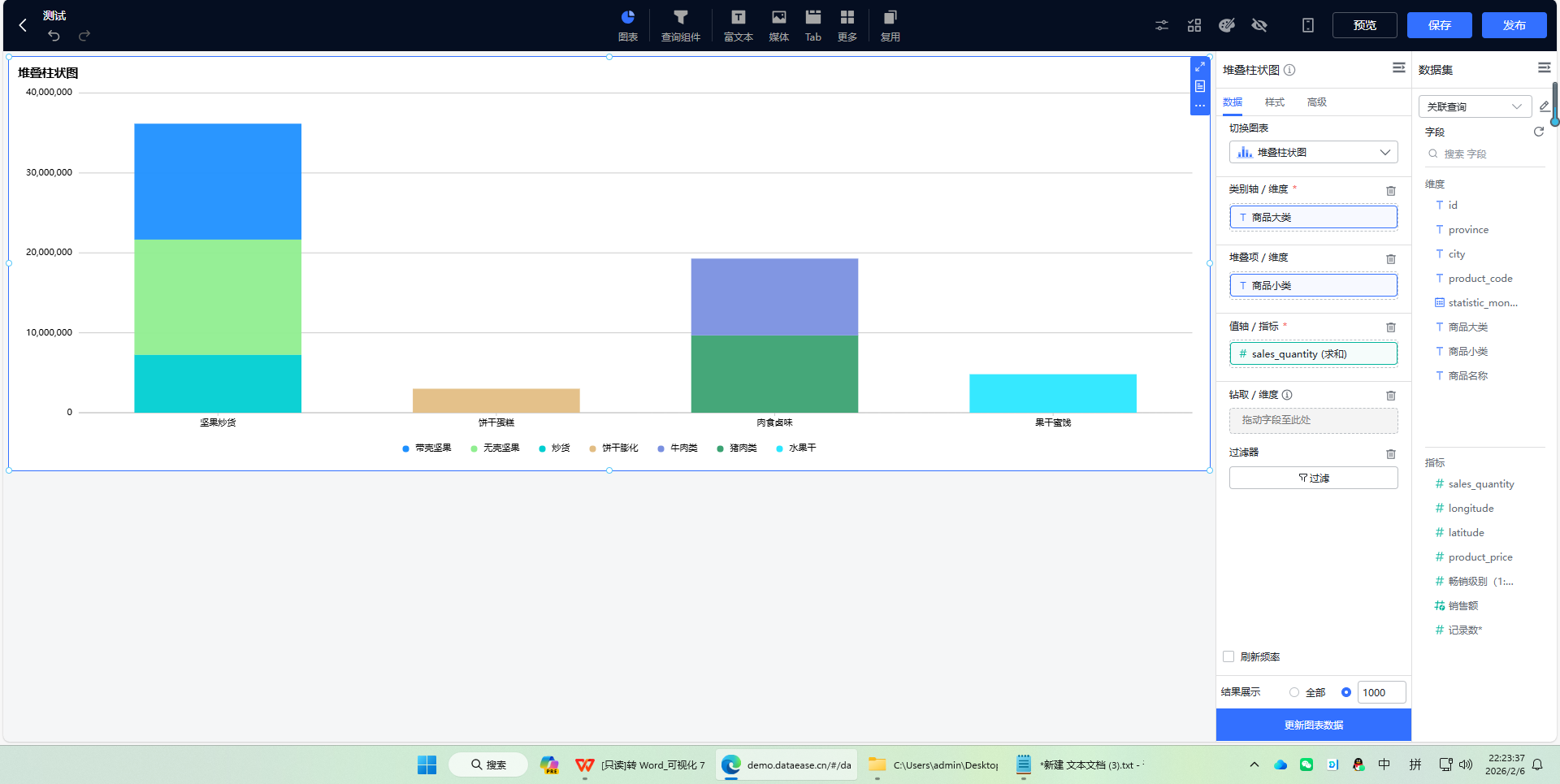Collapse the 堆叠柱状图 property panel
1560x784 pixels.
click(x=1398, y=67)
